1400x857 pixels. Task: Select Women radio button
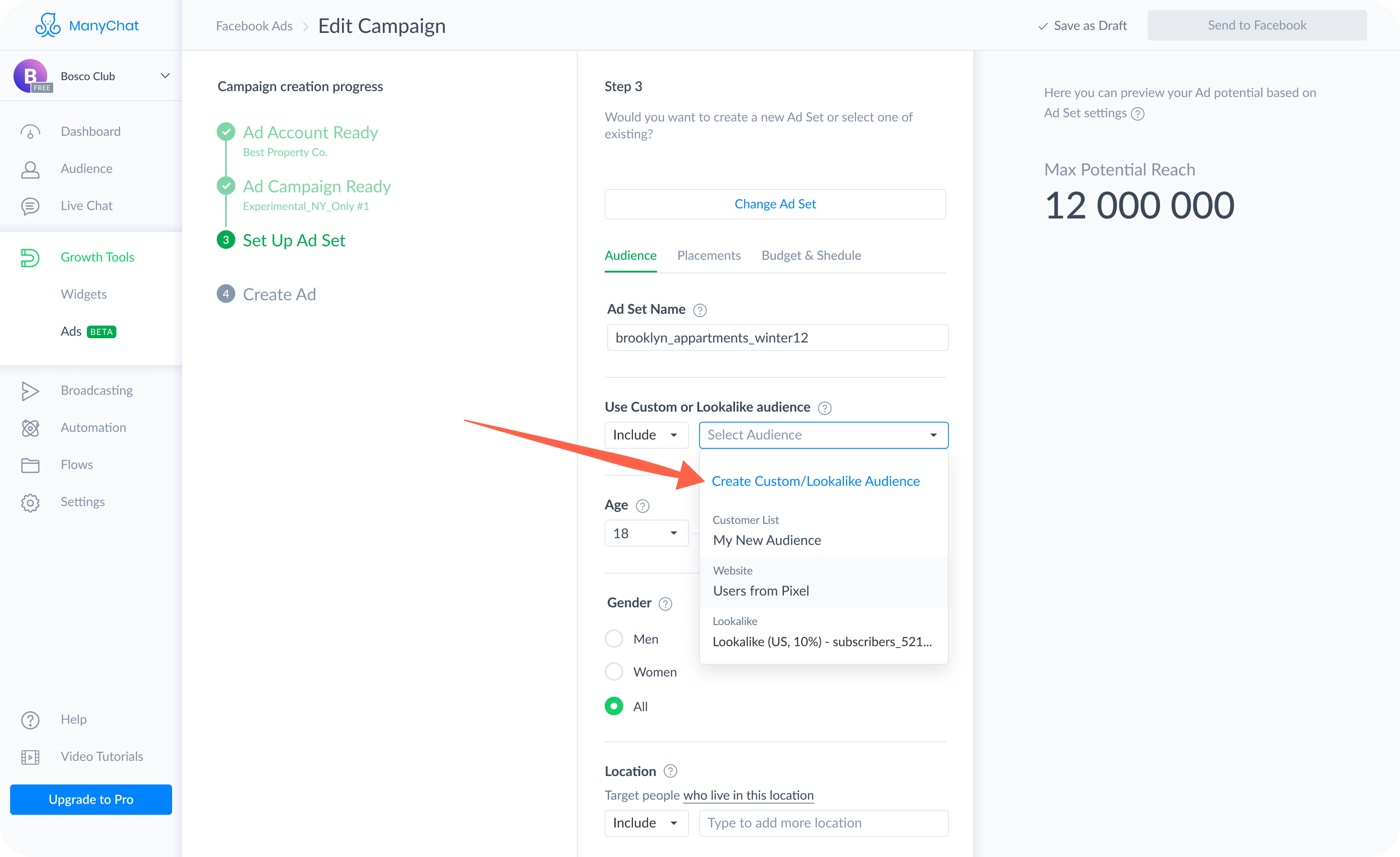[614, 671]
